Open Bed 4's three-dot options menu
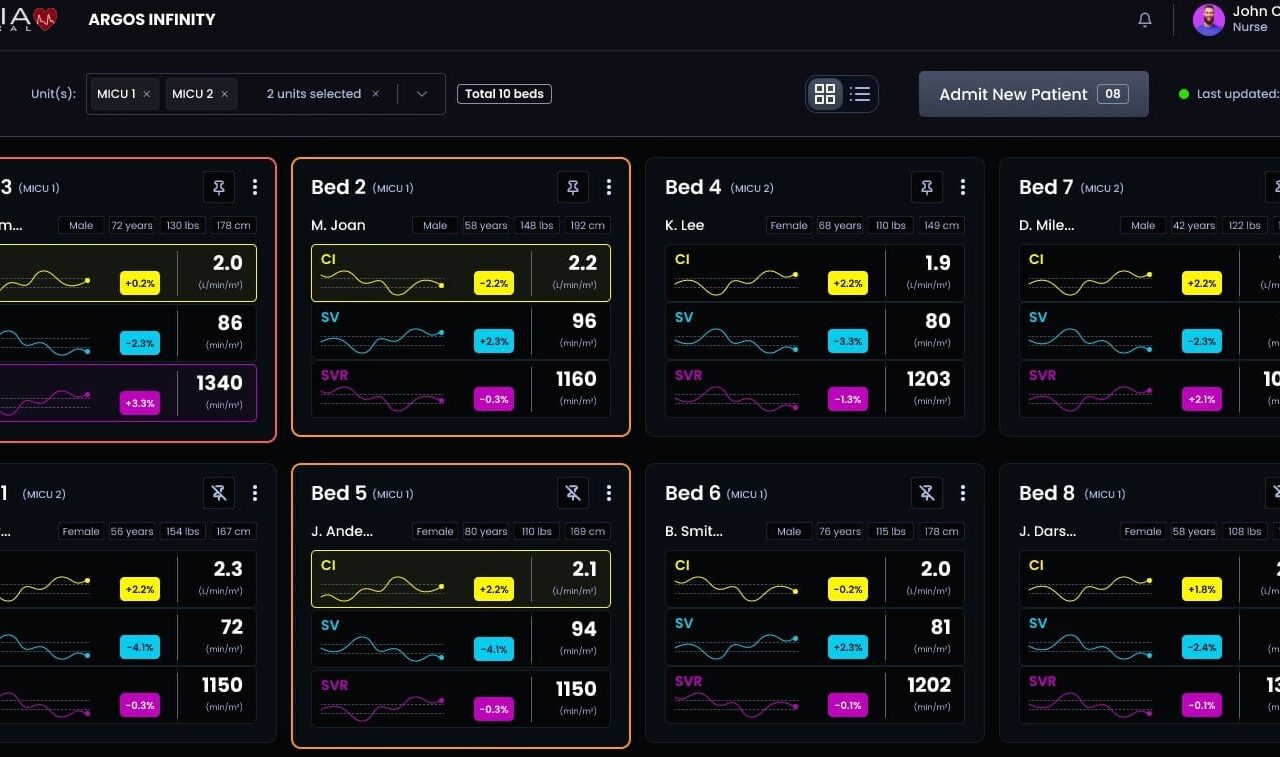 [x=963, y=187]
